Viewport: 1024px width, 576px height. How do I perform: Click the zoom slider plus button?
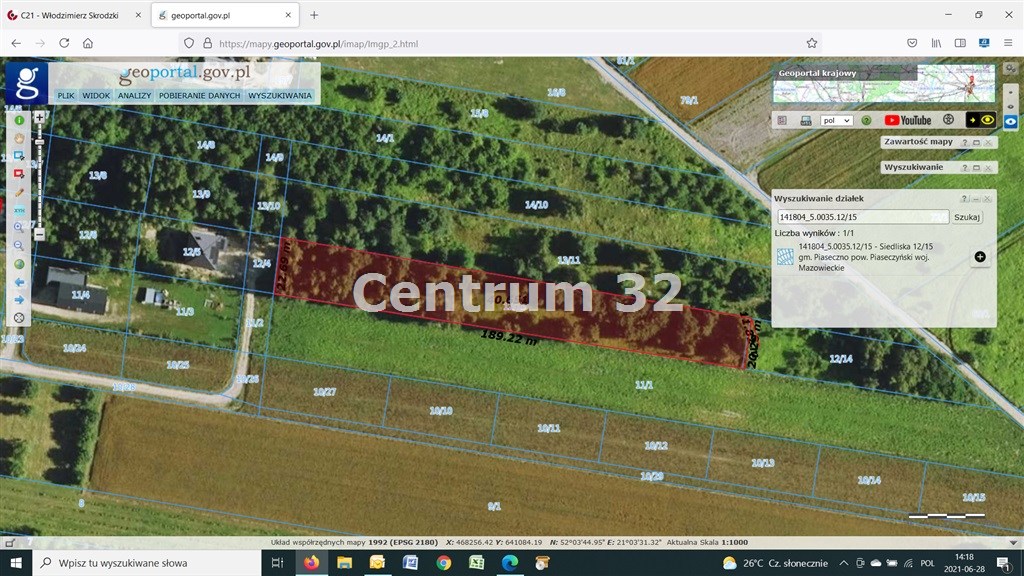click(39, 117)
